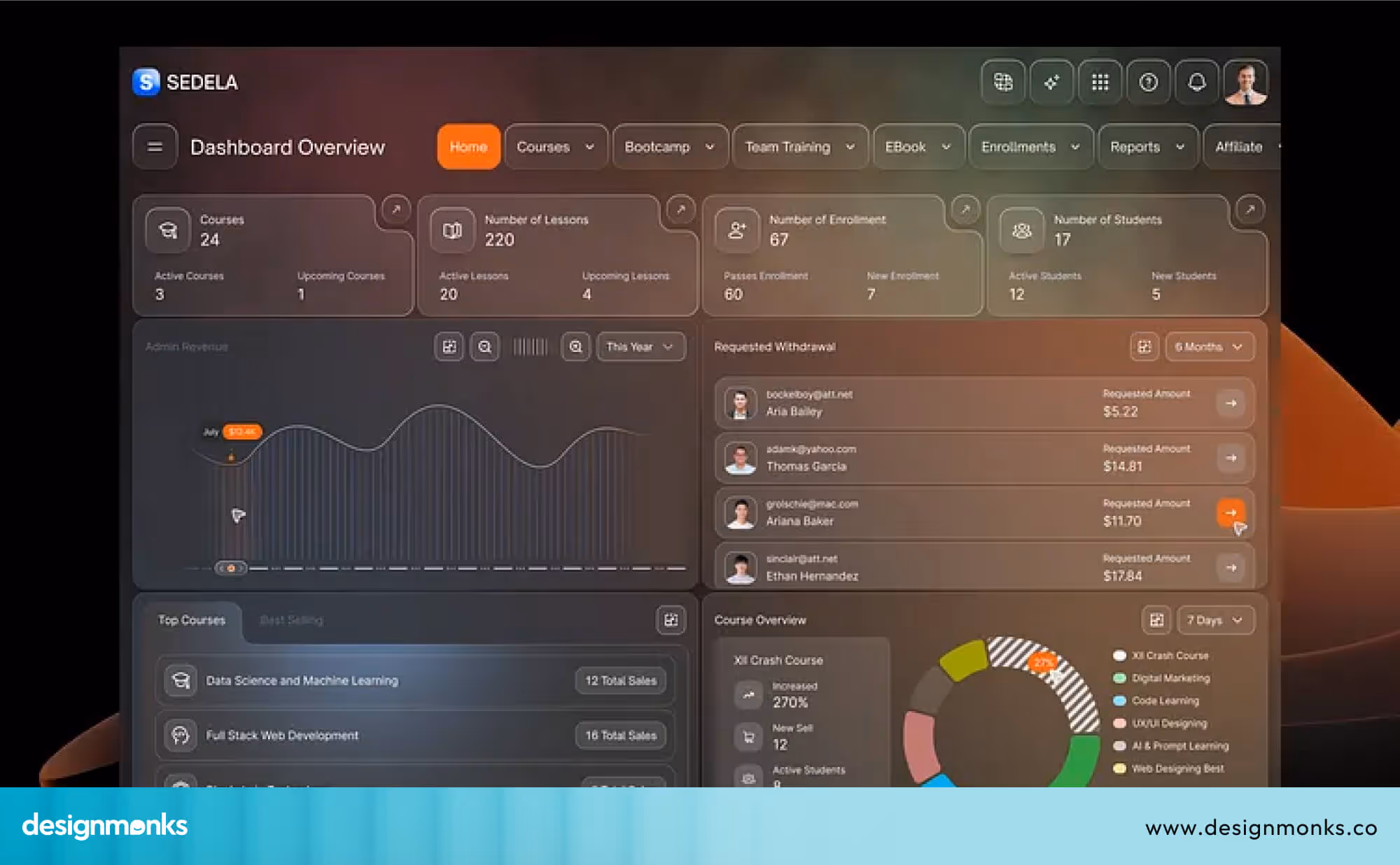The width and height of the screenshot is (1400, 865).
Task: Switch to the Best Selling tab
Action: (291, 620)
